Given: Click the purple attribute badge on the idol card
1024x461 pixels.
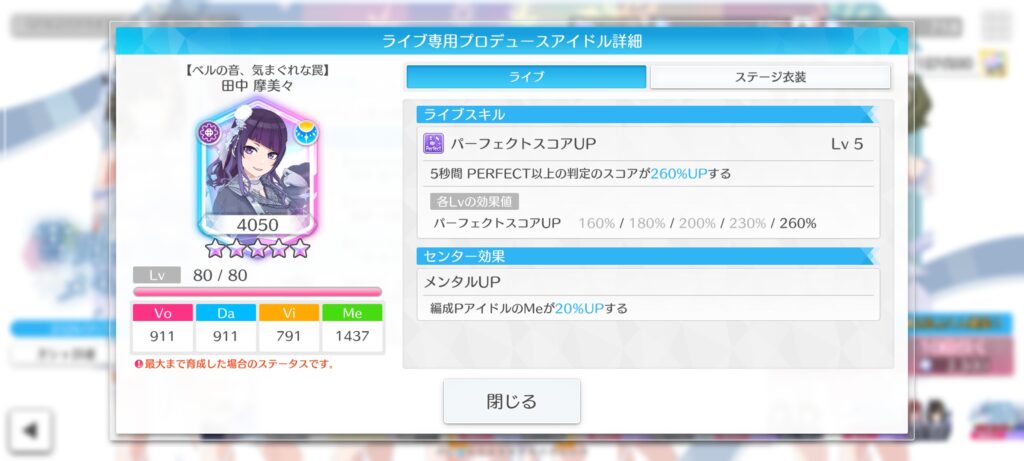Looking at the screenshot, I should [210, 133].
